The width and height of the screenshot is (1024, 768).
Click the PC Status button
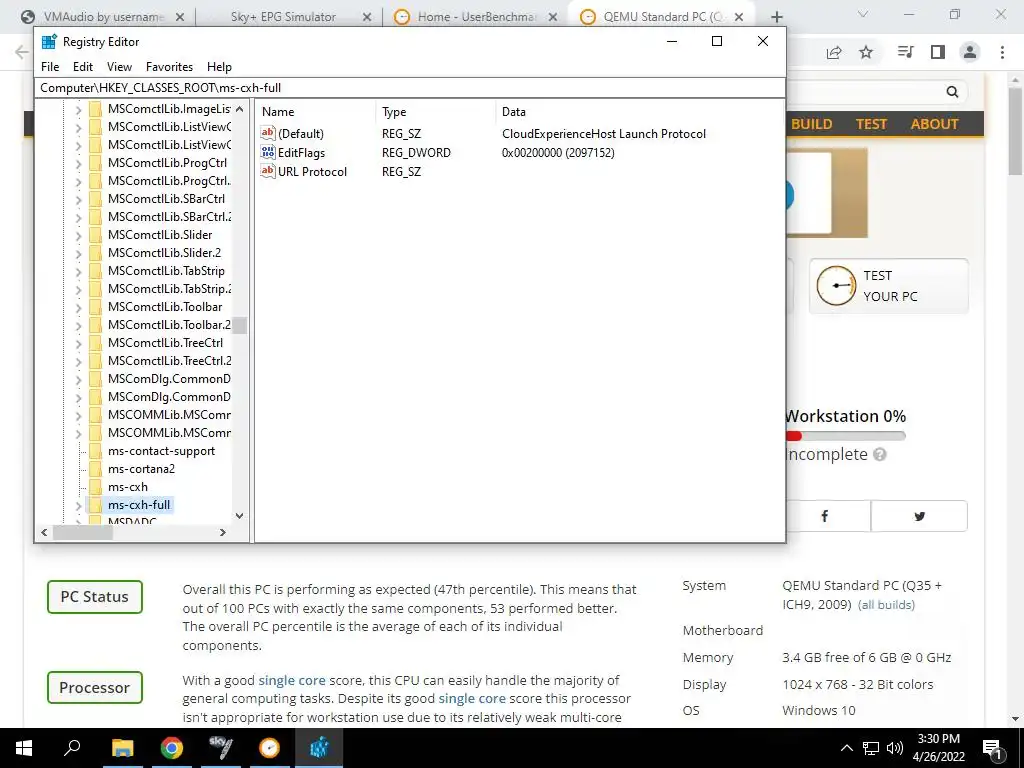pyautogui.click(x=95, y=597)
